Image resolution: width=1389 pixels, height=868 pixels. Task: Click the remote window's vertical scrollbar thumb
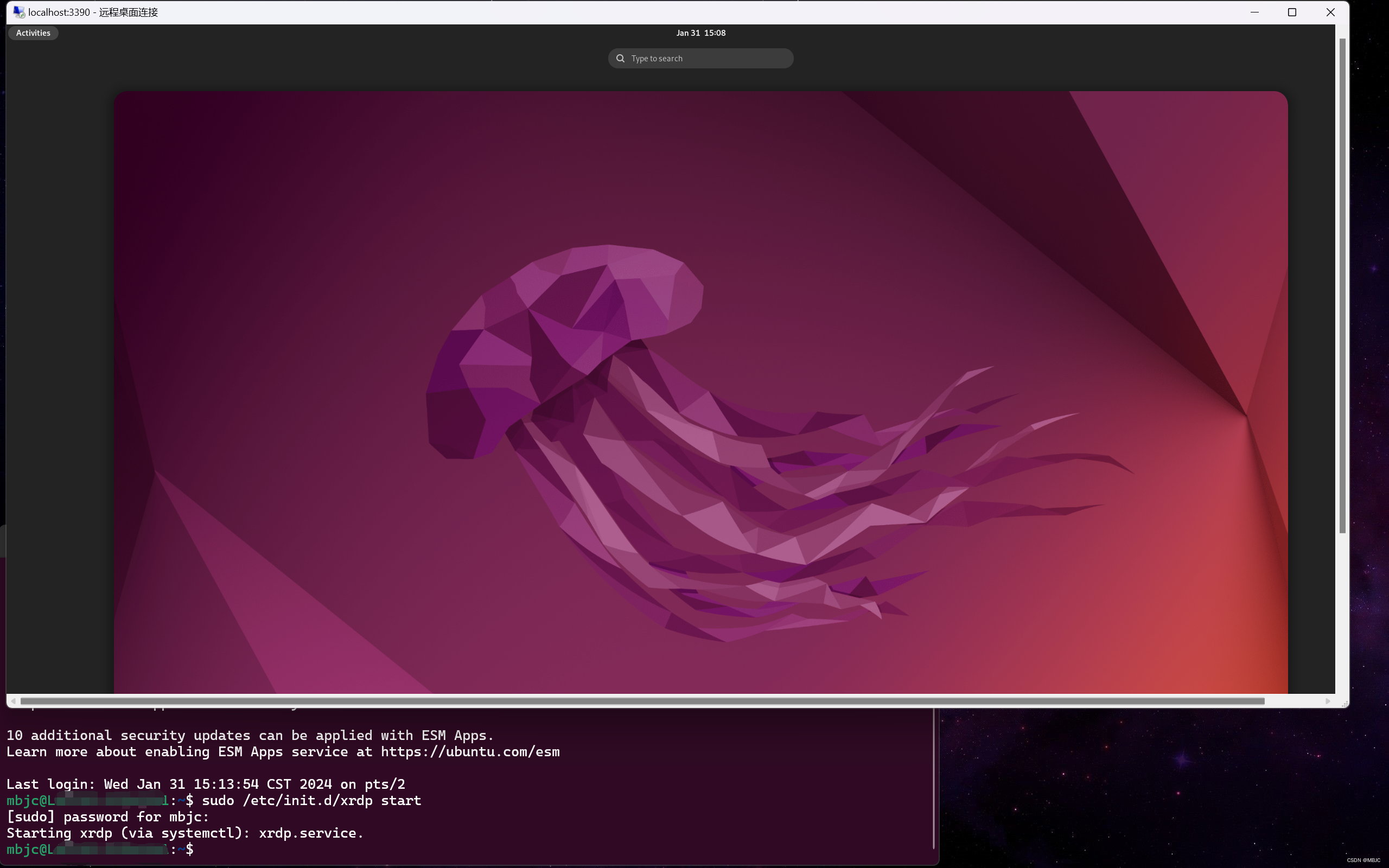tap(1342, 285)
